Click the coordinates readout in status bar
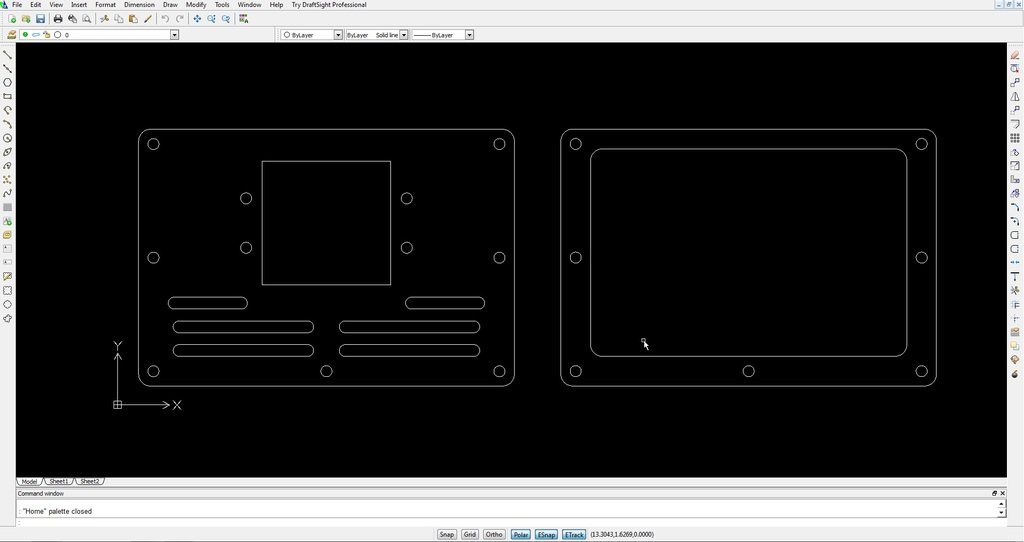 click(622, 534)
